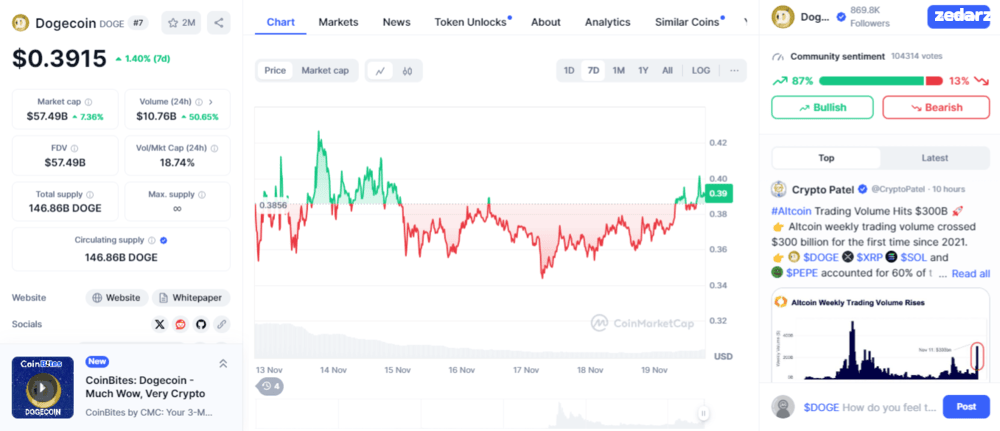The height and width of the screenshot is (431, 1000).
Task: Click the chart range slider handle
Action: click(x=703, y=413)
